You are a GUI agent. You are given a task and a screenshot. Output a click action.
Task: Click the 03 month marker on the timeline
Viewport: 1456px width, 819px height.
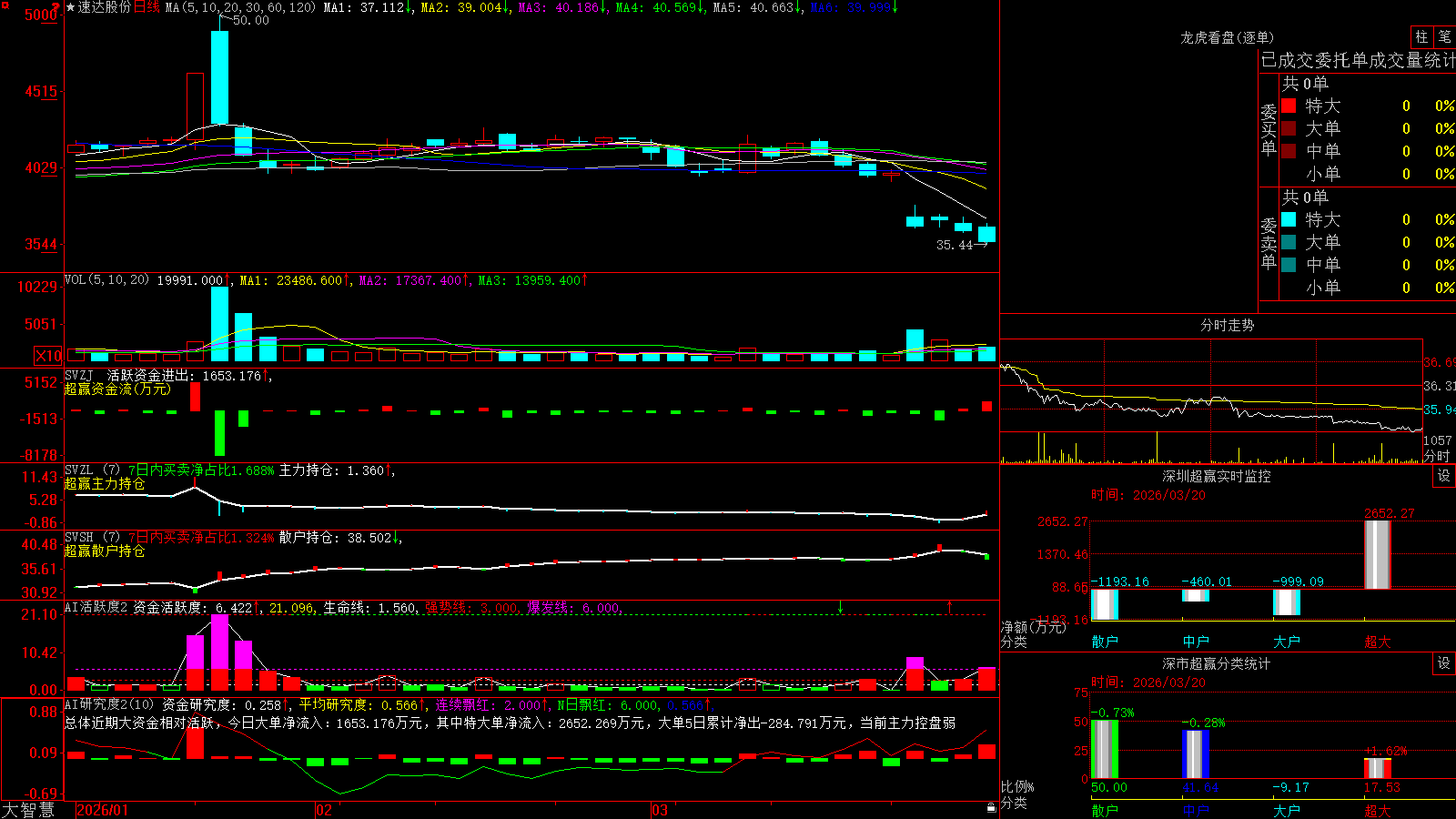(x=660, y=810)
